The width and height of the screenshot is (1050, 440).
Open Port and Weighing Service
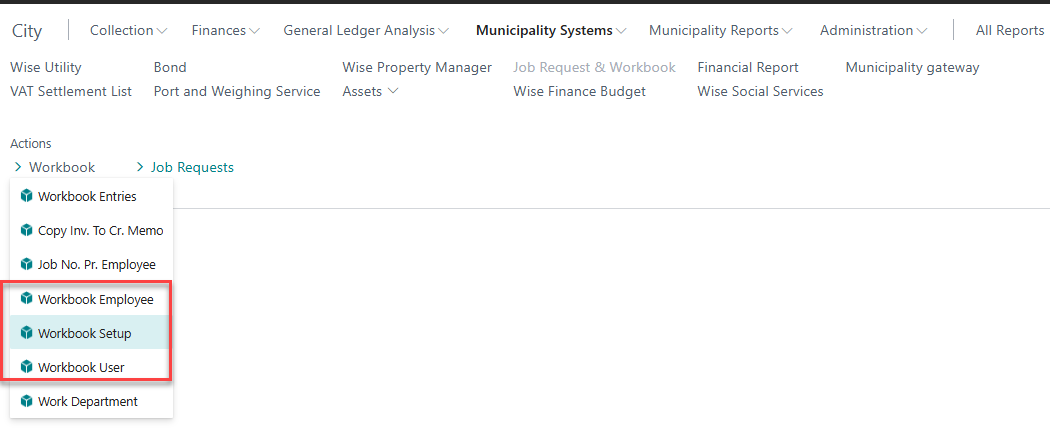[237, 91]
